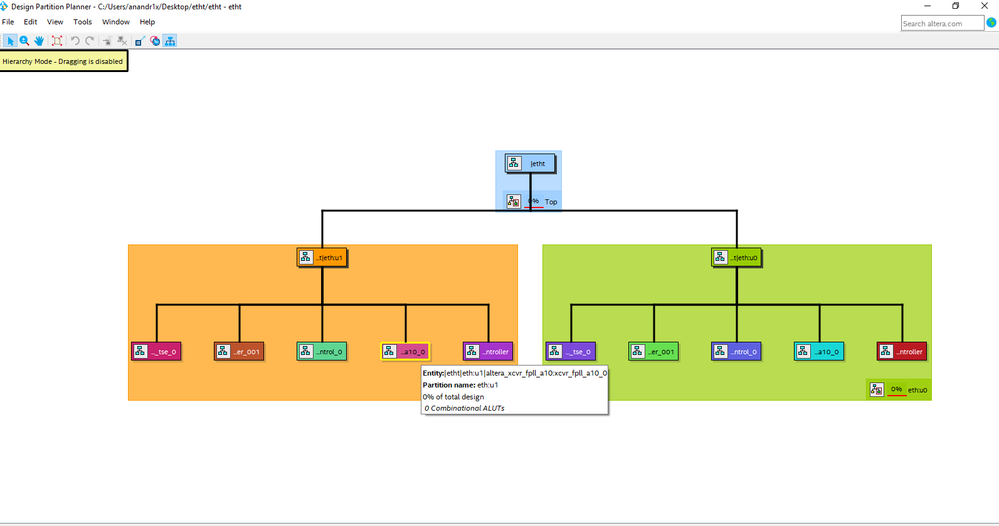Select green ...ntrol_0 block under eth:u1

point(322,352)
